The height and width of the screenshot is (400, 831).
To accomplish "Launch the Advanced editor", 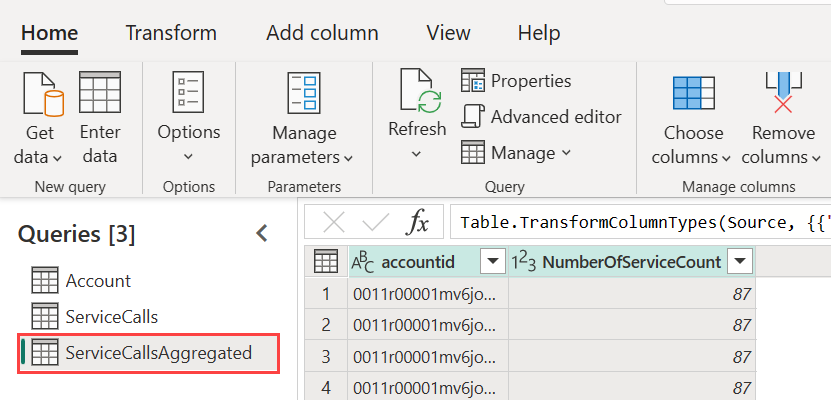I will click(x=541, y=117).
